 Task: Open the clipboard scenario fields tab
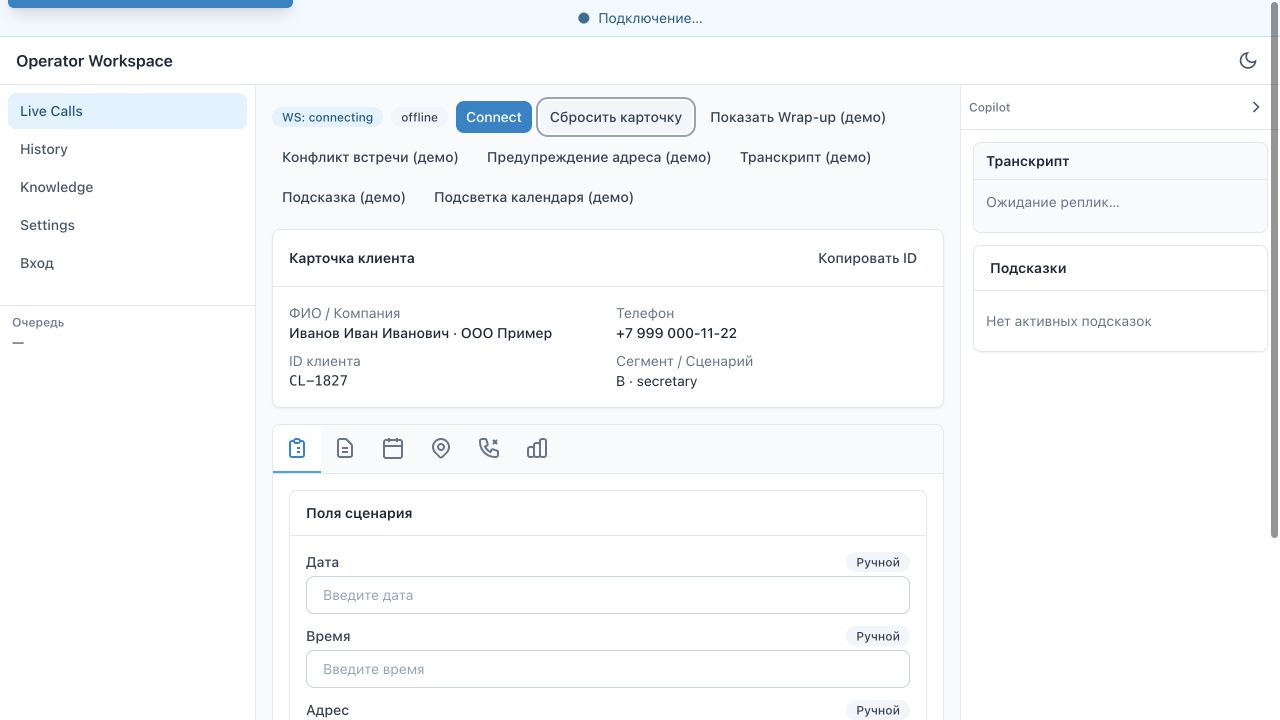point(297,449)
